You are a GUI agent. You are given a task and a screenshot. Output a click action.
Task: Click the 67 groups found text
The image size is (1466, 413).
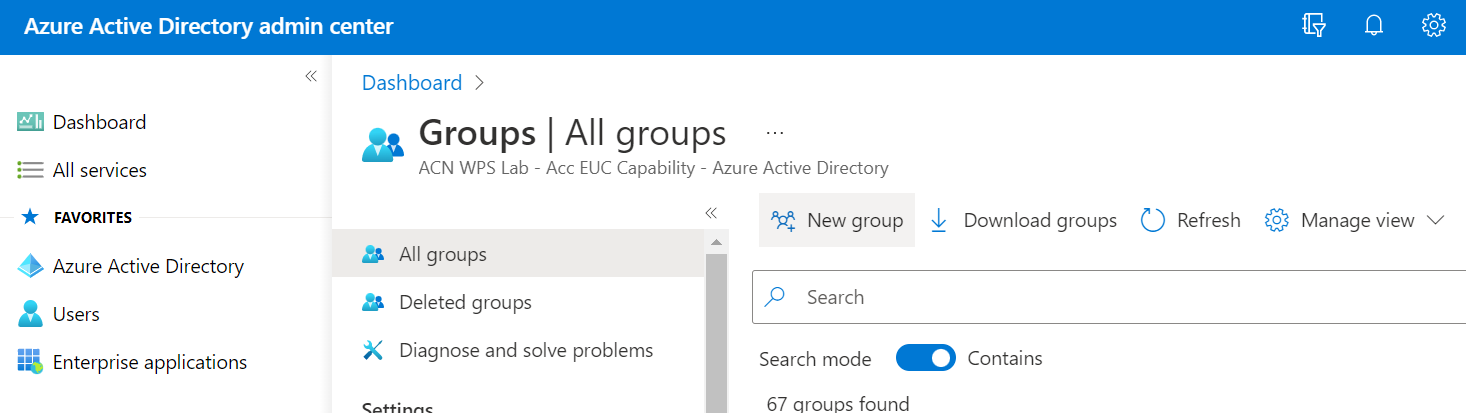click(838, 404)
